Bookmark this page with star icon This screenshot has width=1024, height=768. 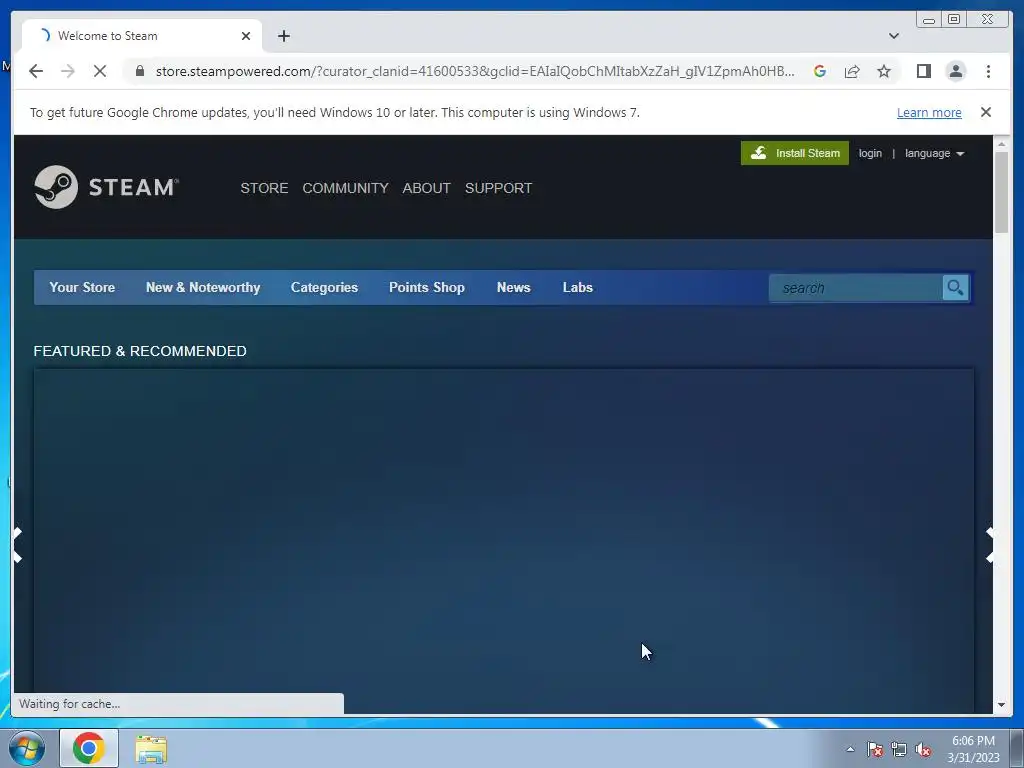(x=884, y=71)
